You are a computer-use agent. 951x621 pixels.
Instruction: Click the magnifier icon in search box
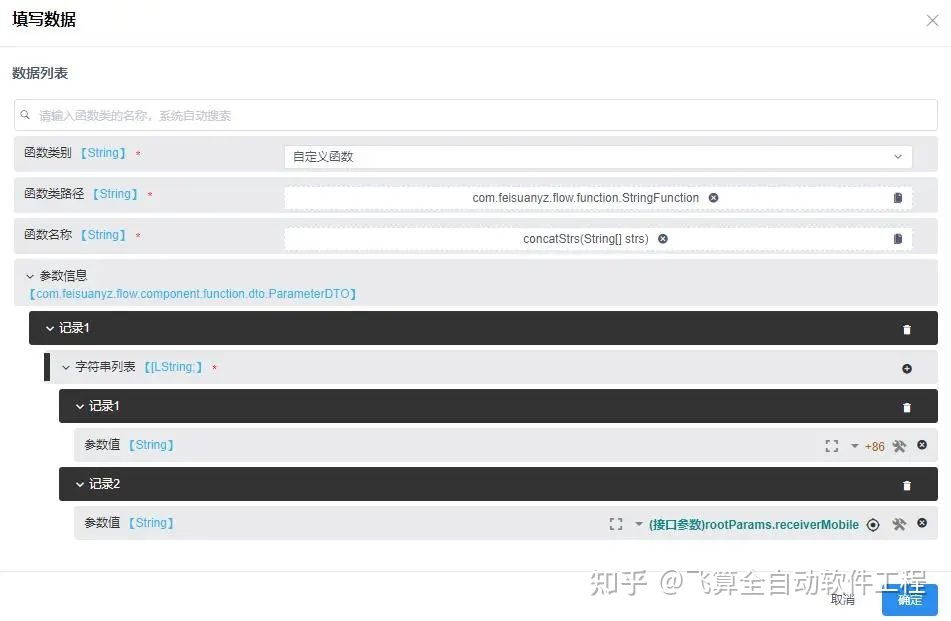click(25, 115)
